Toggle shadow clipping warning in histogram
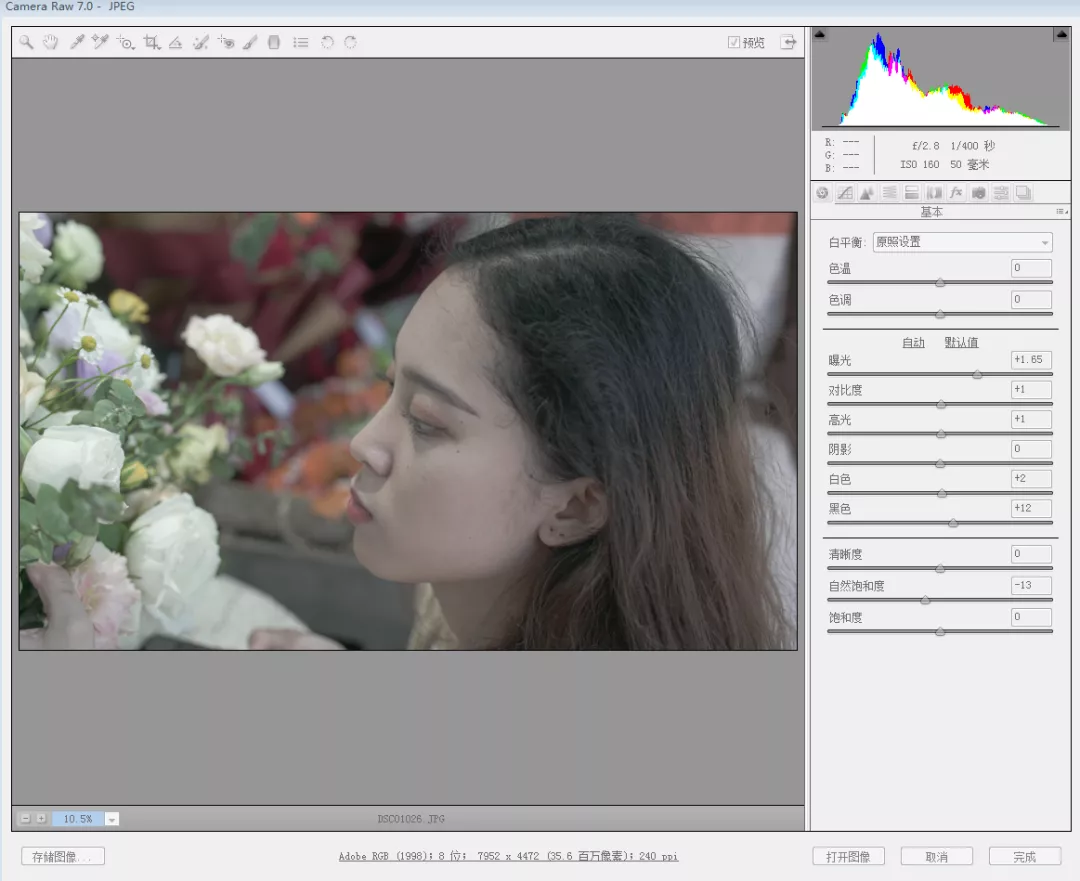 point(820,35)
